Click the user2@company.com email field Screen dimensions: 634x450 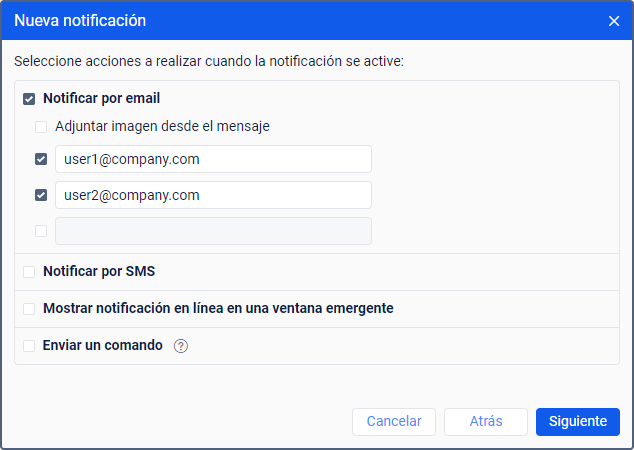(213, 195)
